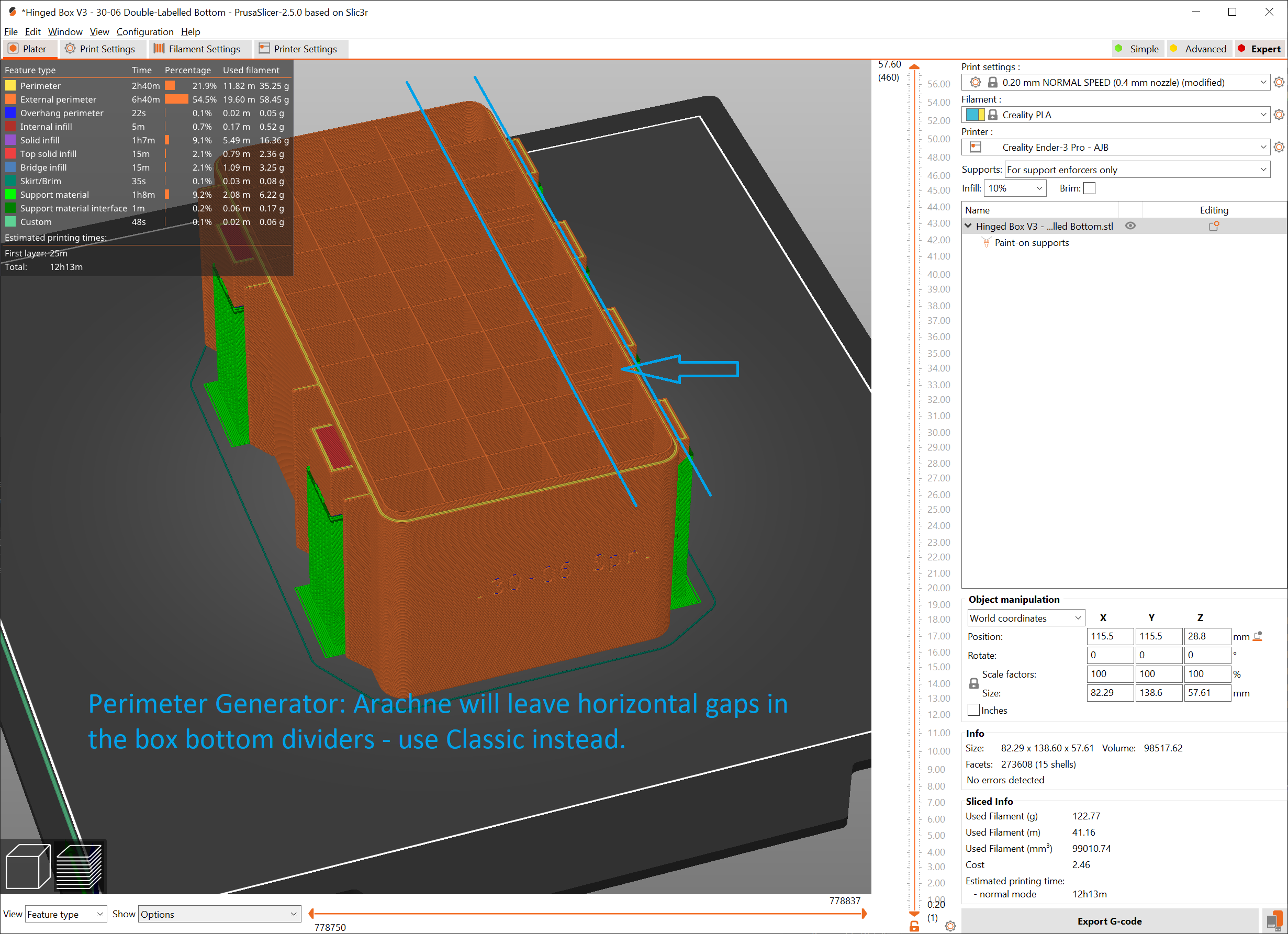Enable the Brim checkbox

(1089, 188)
